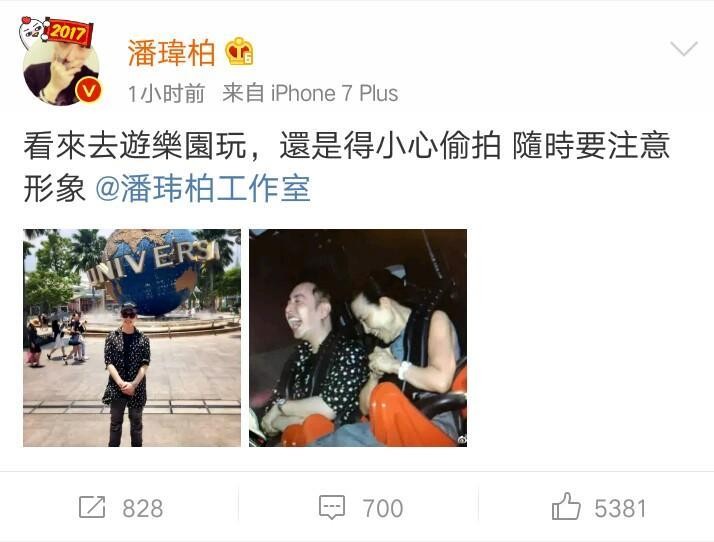Tap the 1小时前 timestamp
The height and width of the screenshot is (542, 714).
pos(166,94)
